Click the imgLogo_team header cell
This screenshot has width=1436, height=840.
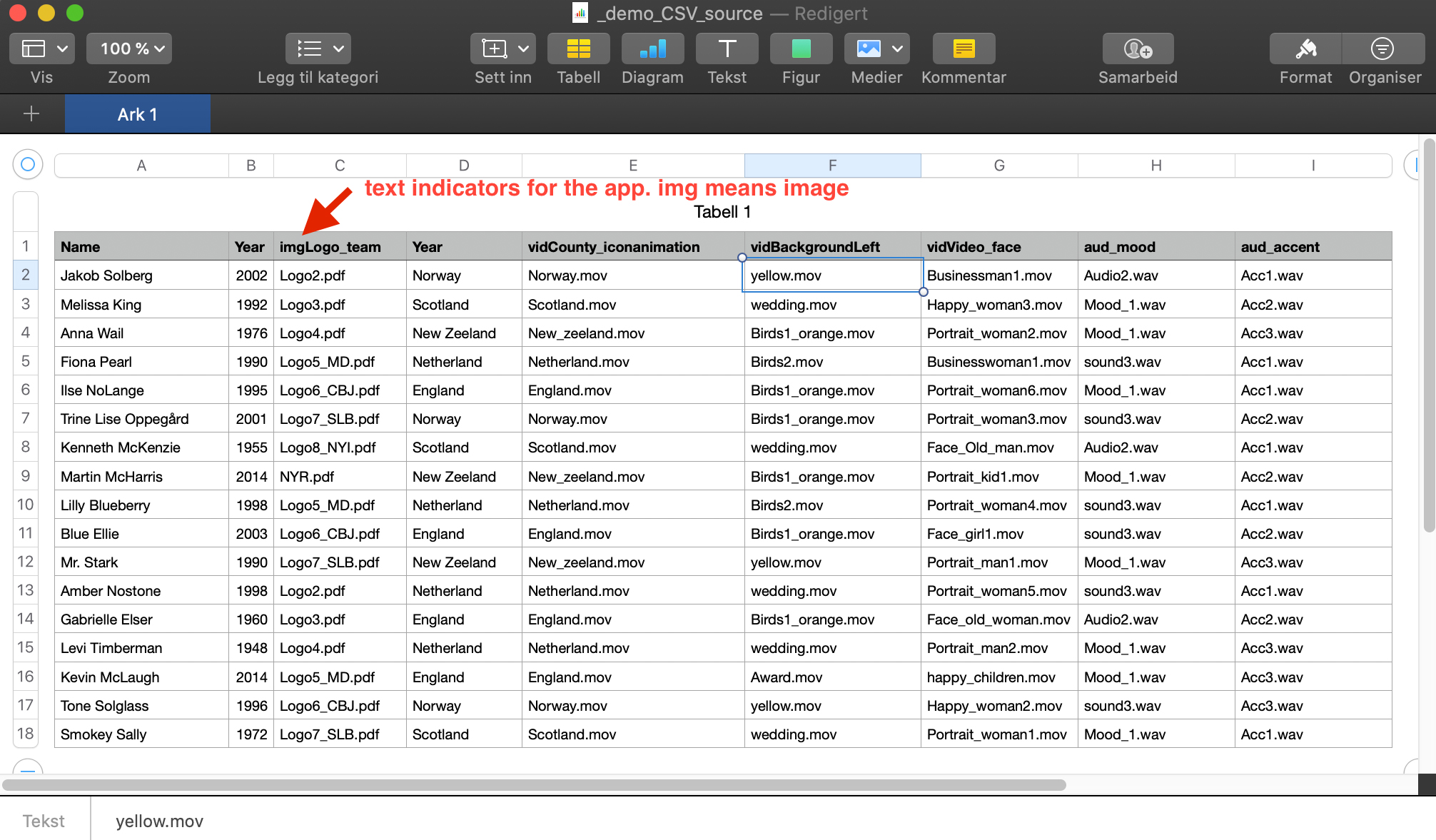[x=340, y=247]
